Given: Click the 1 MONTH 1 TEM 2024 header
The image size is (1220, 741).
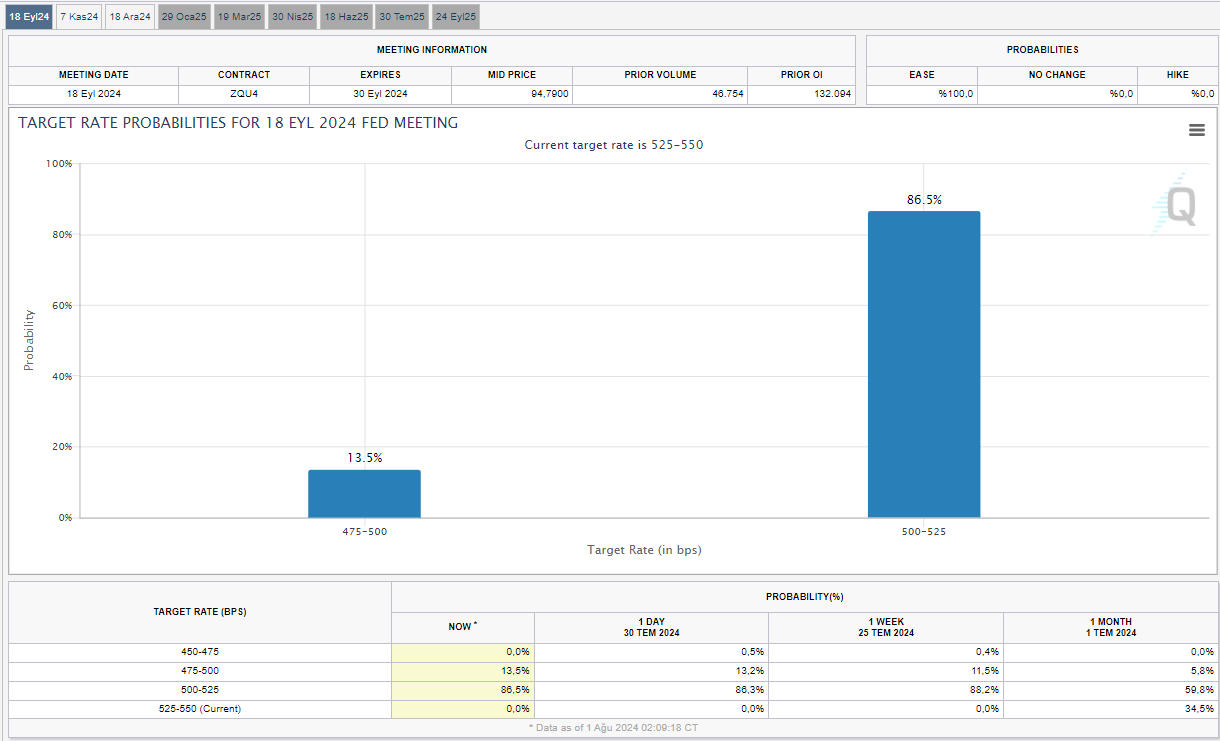Looking at the screenshot, I should coord(1110,627).
